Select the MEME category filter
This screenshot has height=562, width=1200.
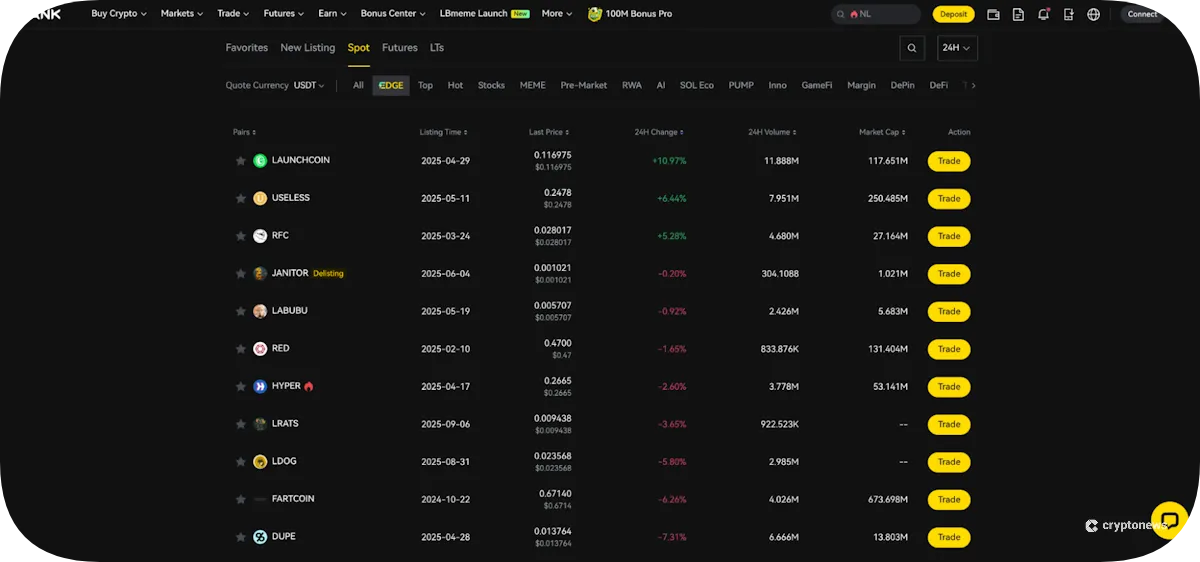click(532, 86)
